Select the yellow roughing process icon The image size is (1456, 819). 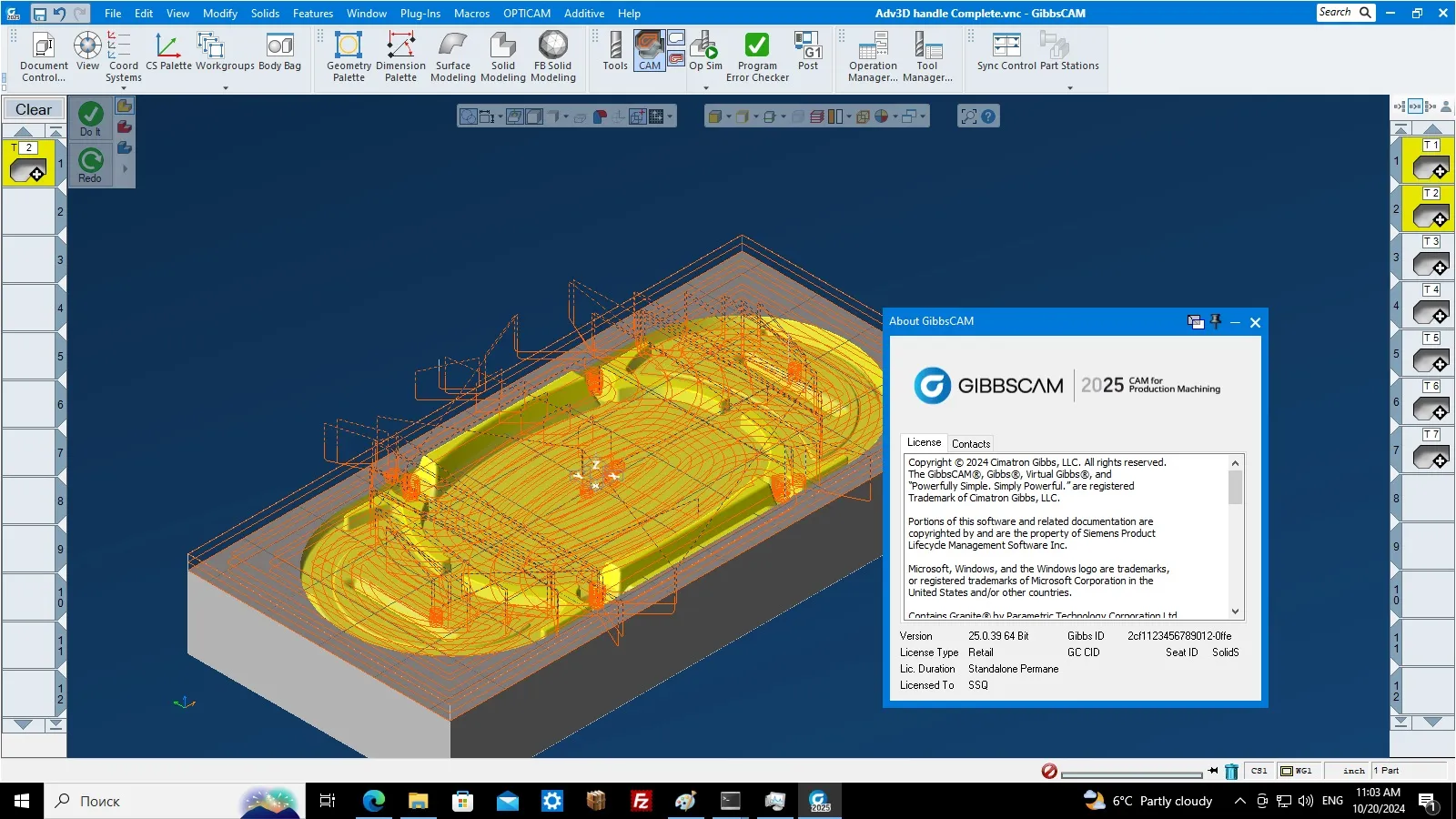coord(125,106)
